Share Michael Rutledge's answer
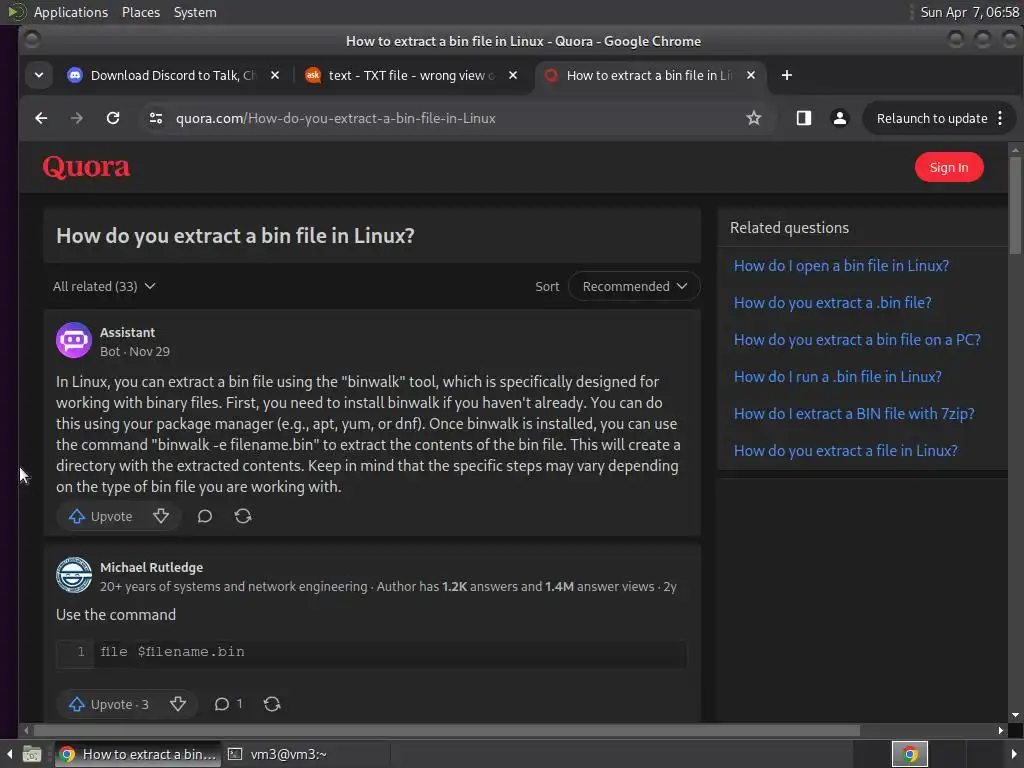Image resolution: width=1024 pixels, height=768 pixels. click(x=272, y=704)
